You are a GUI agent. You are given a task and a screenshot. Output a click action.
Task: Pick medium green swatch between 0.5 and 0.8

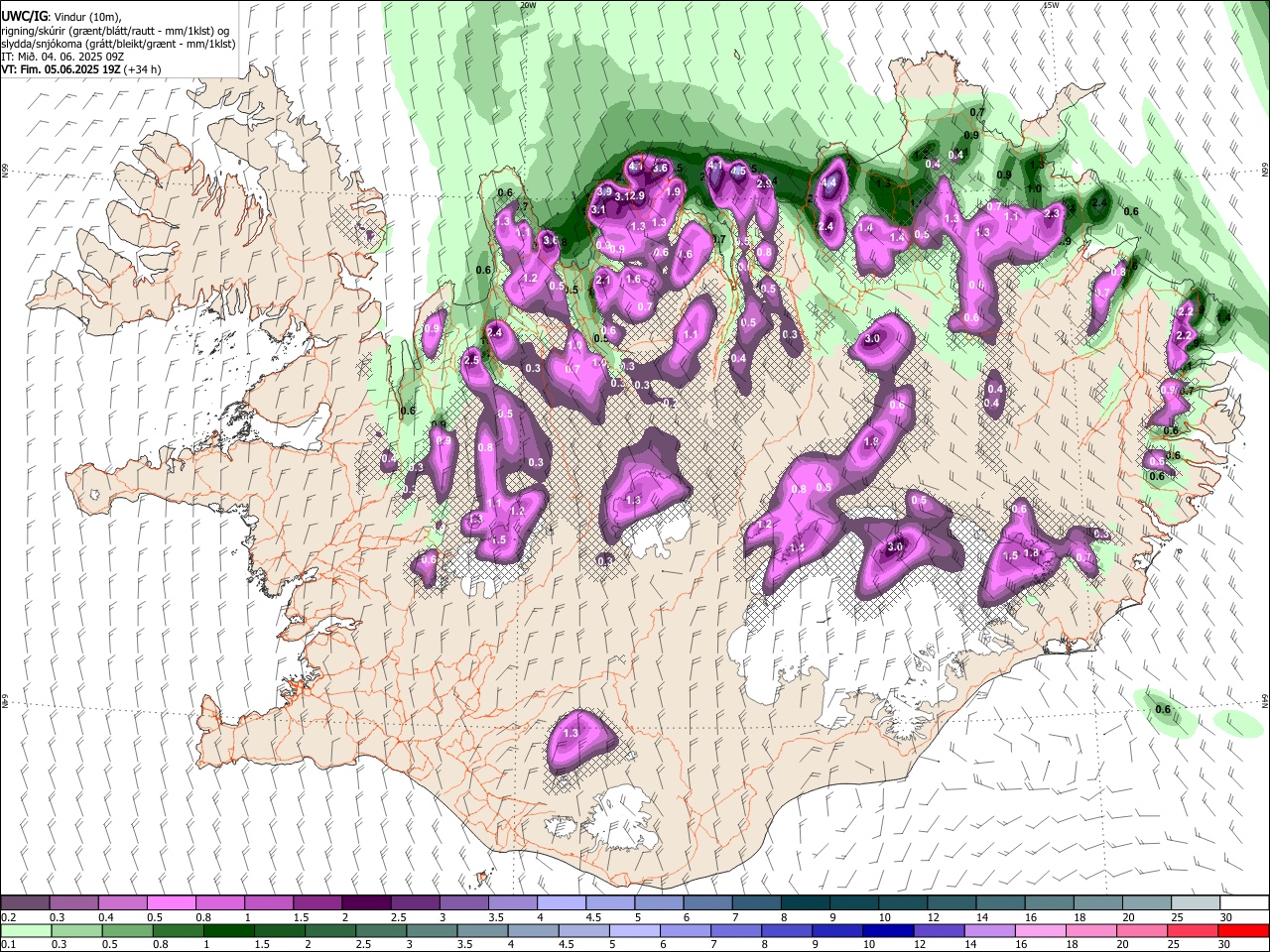tap(127, 930)
